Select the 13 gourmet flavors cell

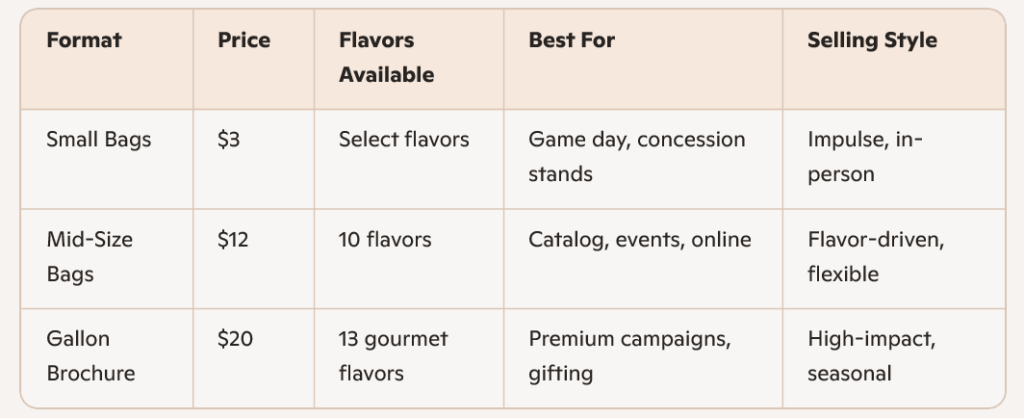point(393,356)
